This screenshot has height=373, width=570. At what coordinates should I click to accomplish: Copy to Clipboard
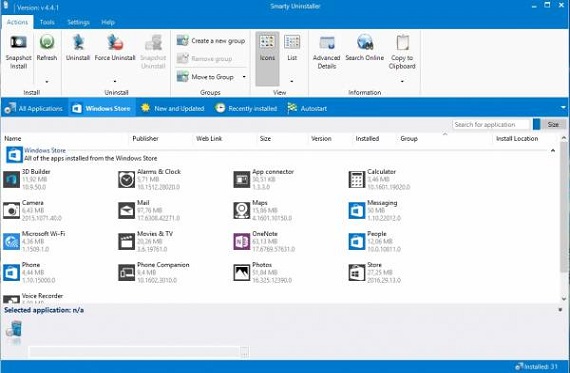402,52
